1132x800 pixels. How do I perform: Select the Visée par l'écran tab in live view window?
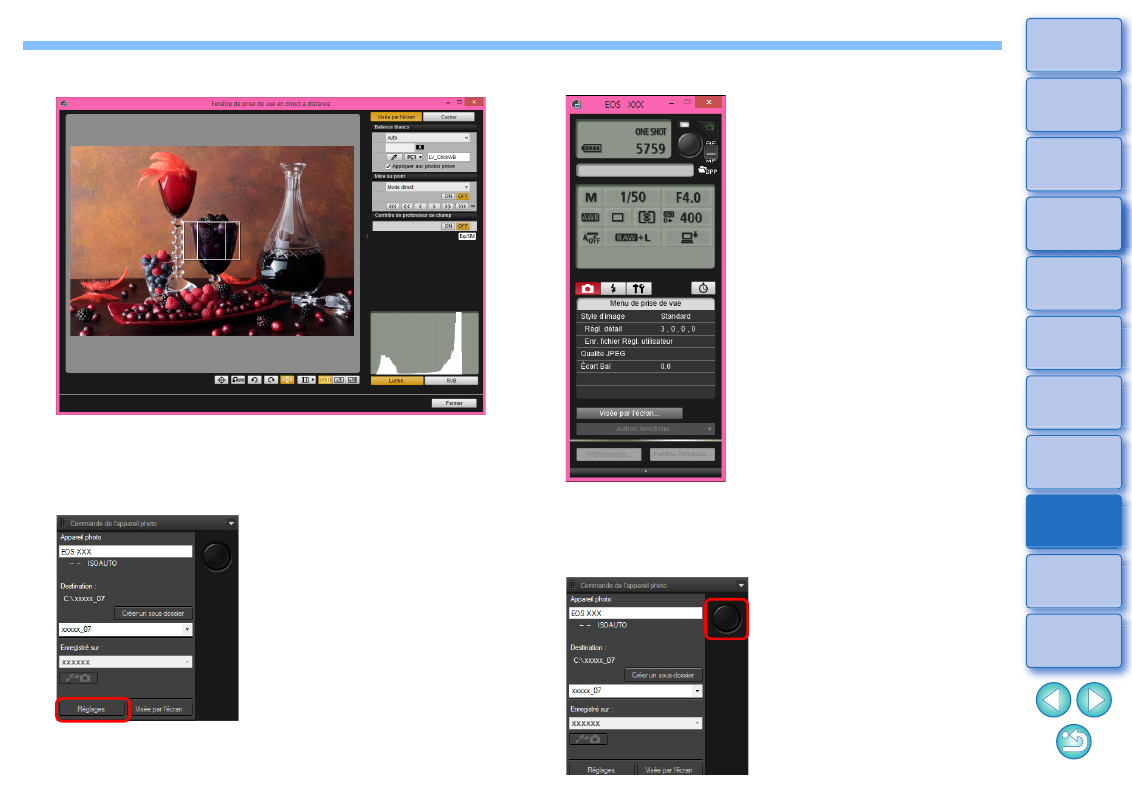[x=396, y=116]
